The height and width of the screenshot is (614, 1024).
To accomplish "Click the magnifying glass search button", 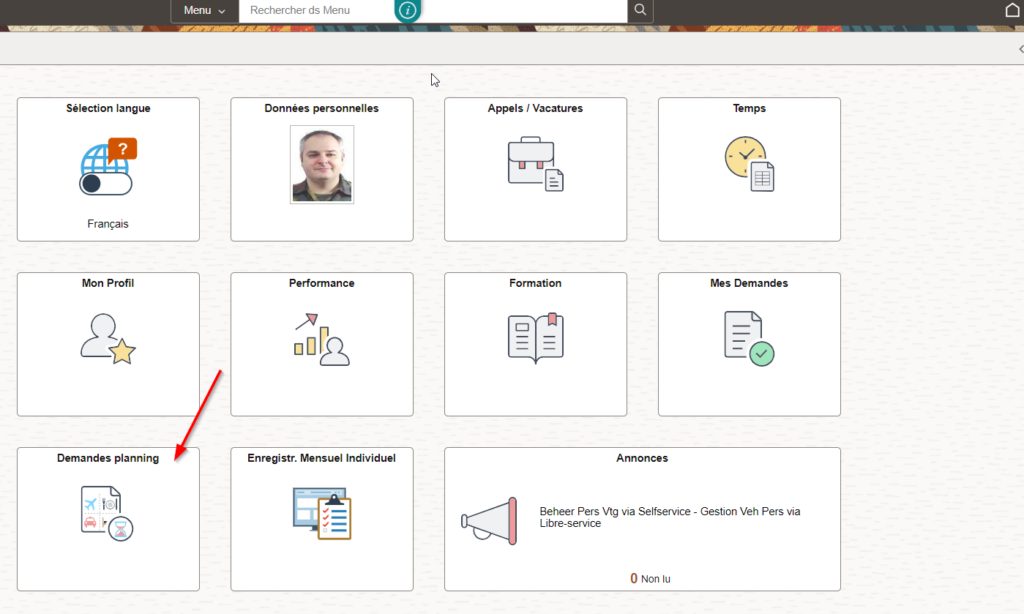I will click(x=641, y=10).
